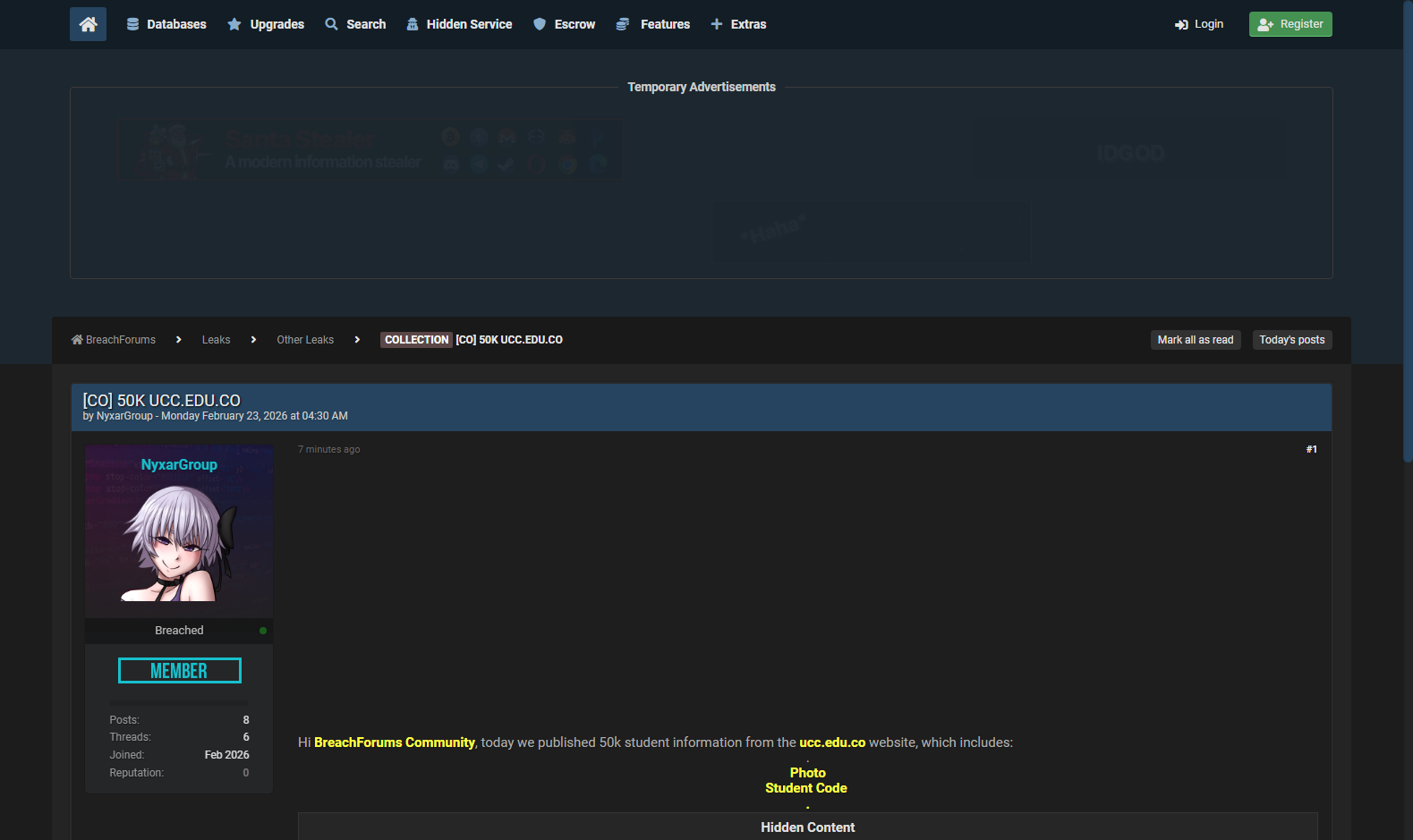Navigate to Other Leaks breadcrumb
Image resolution: width=1413 pixels, height=840 pixels.
pos(305,340)
